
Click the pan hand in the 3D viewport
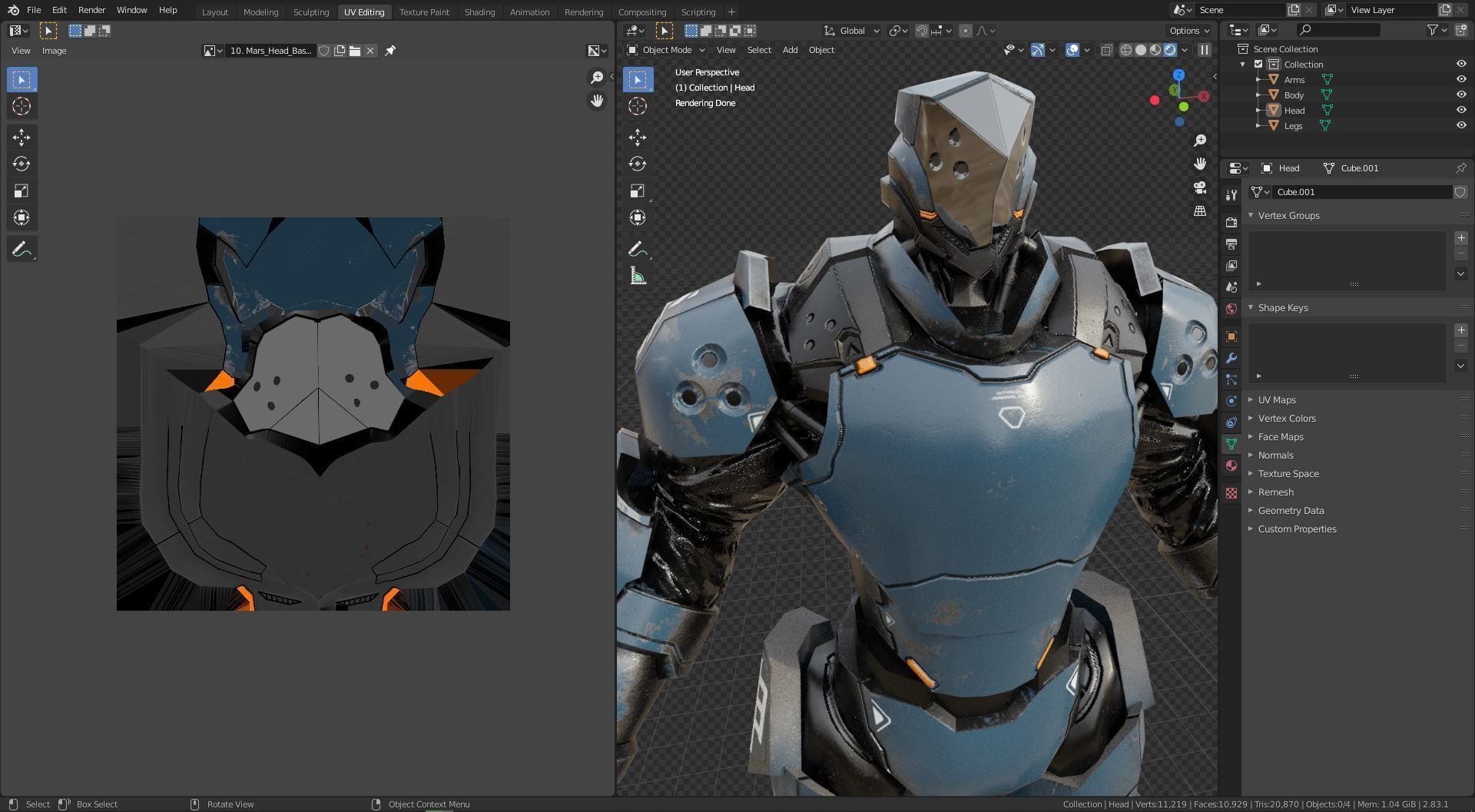pyautogui.click(x=1200, y=164)
